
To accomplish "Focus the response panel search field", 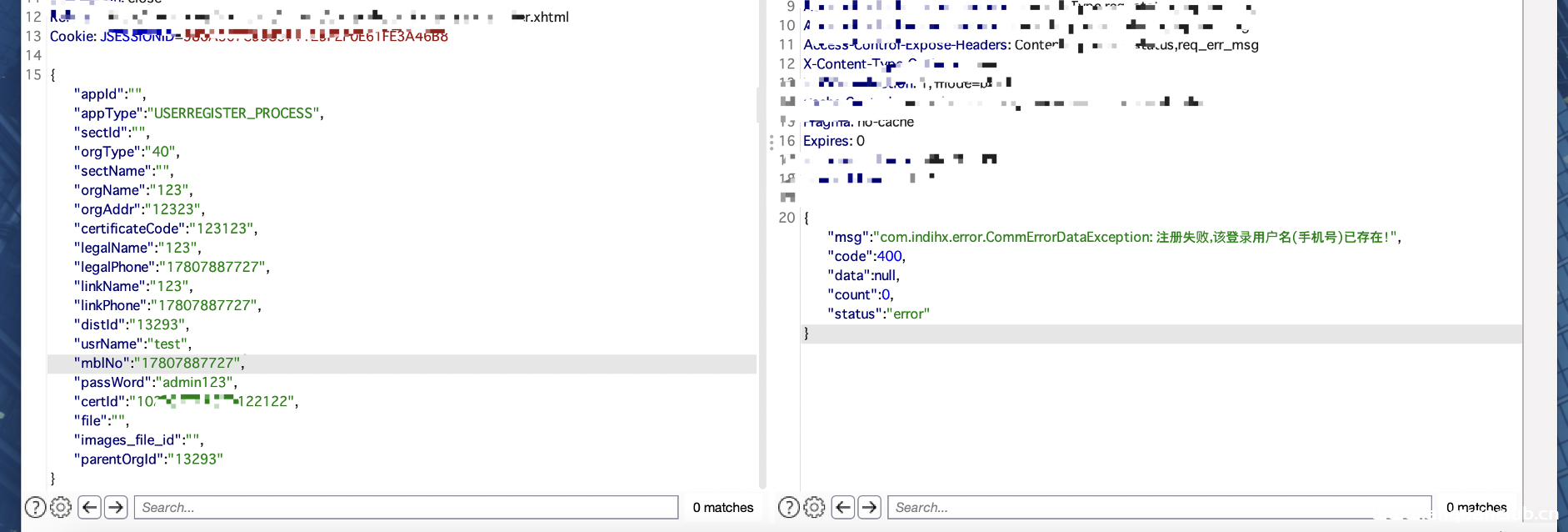I will coord(1160,507).
